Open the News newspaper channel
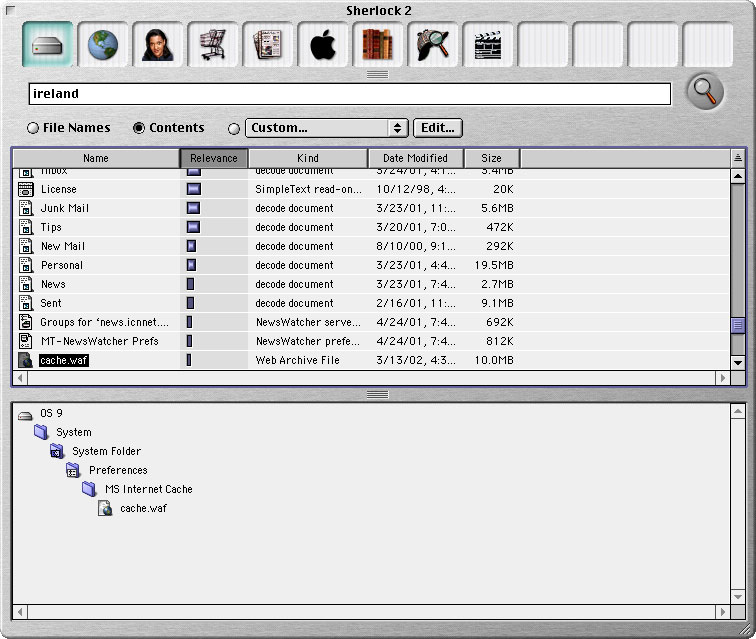This screenshot has width=756, height=639. point(268,44)
